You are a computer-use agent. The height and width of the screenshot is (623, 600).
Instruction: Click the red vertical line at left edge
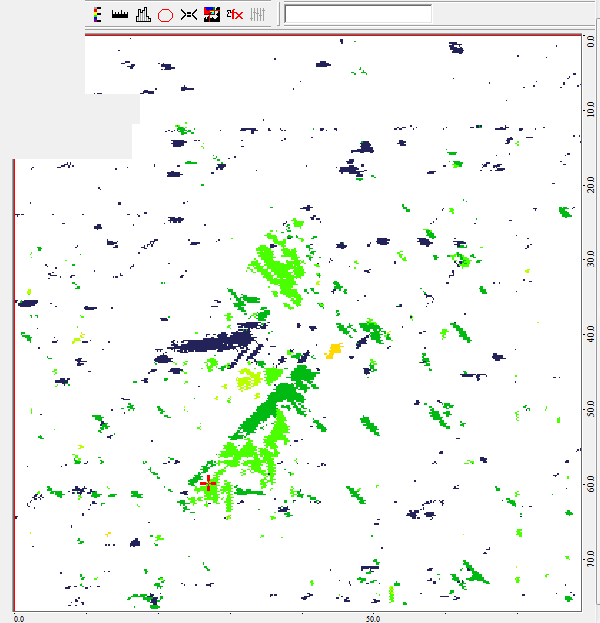tap(14, 380)
